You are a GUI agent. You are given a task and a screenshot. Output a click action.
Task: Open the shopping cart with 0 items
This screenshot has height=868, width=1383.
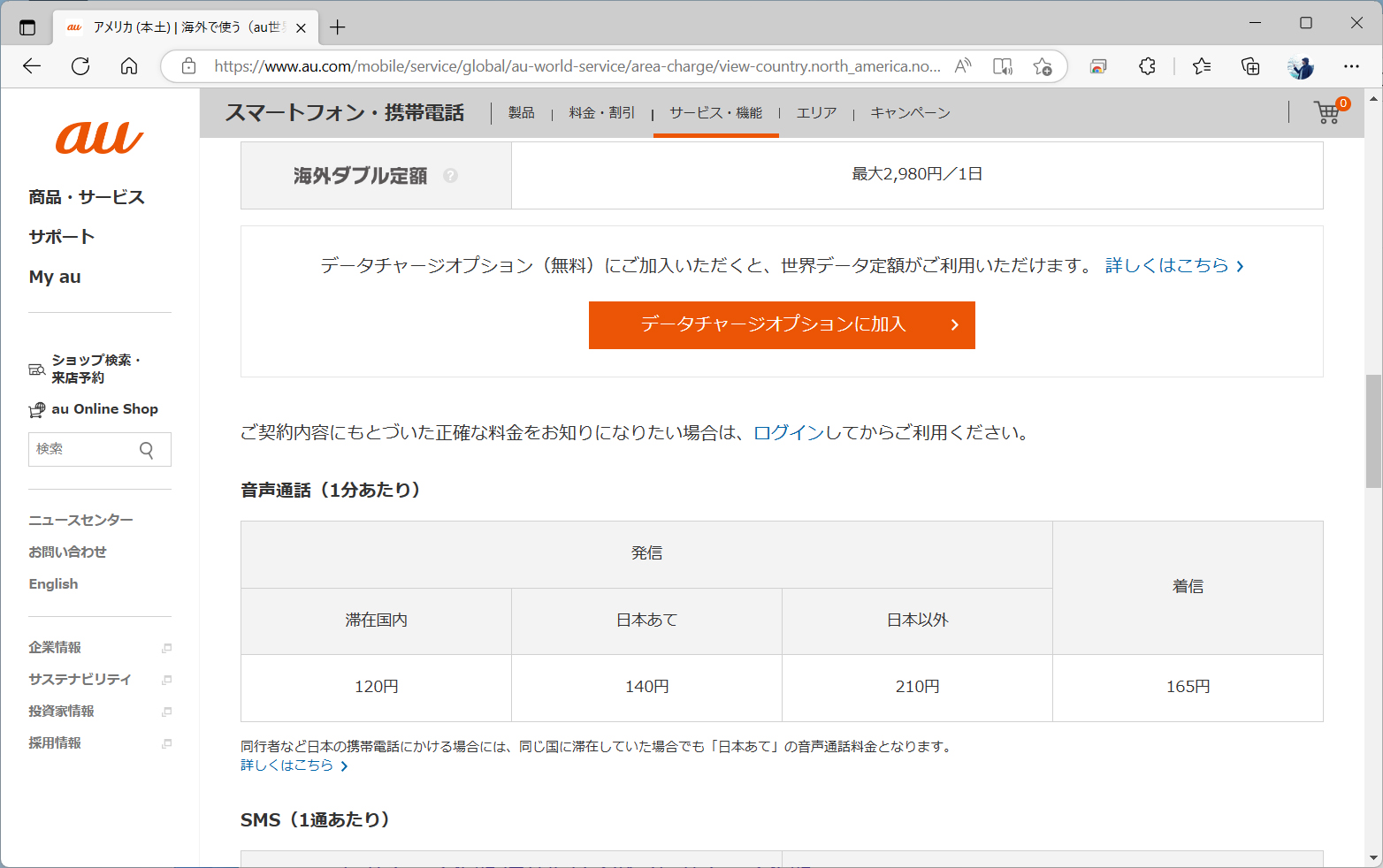(x=1326, y=113)
